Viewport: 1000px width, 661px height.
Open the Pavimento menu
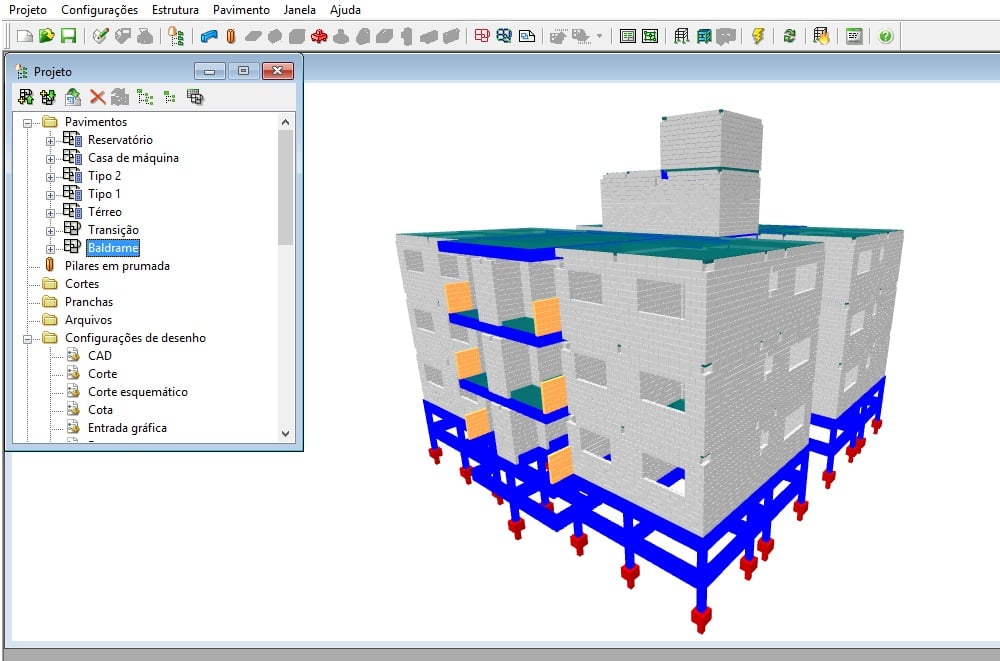pyautogui.click(x=241, y=10)
